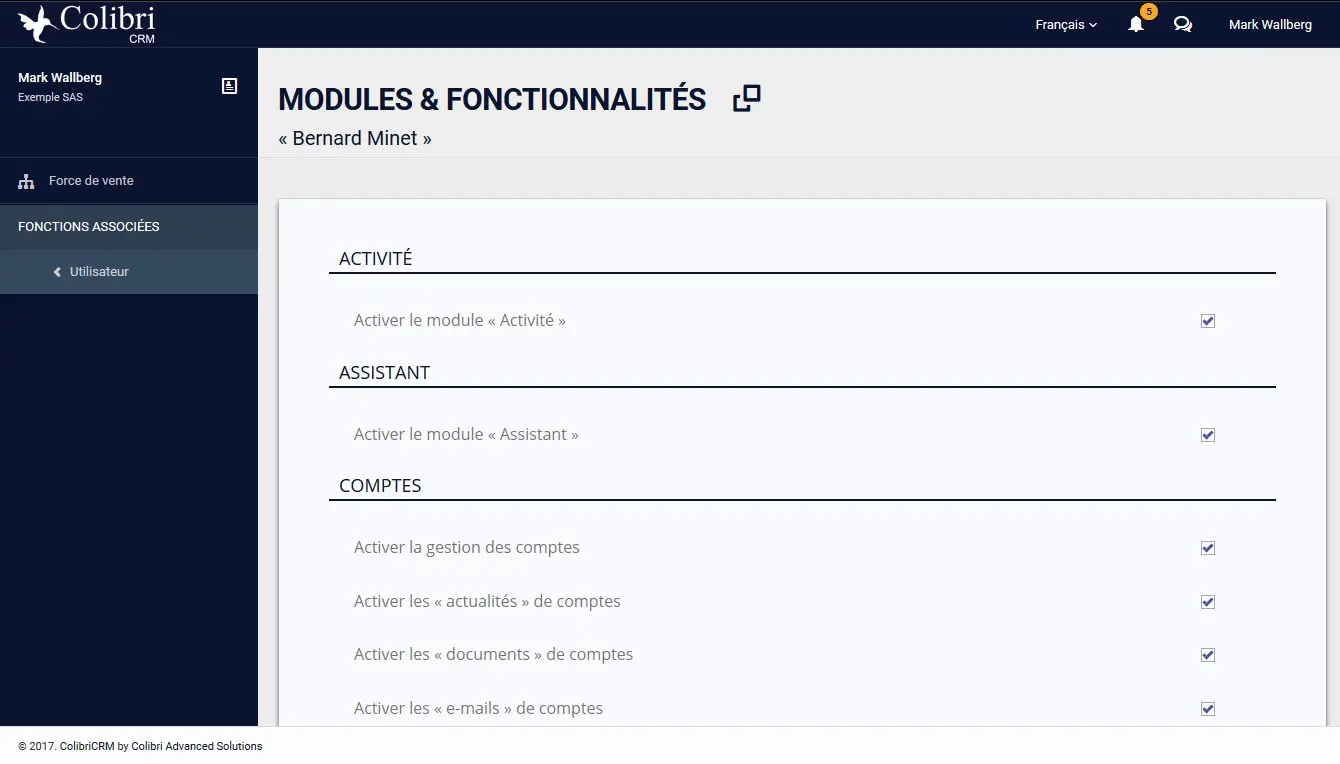Uncheck Activer le module « Activité »
1340x764 pixels.
click(x=1208, y=321)
